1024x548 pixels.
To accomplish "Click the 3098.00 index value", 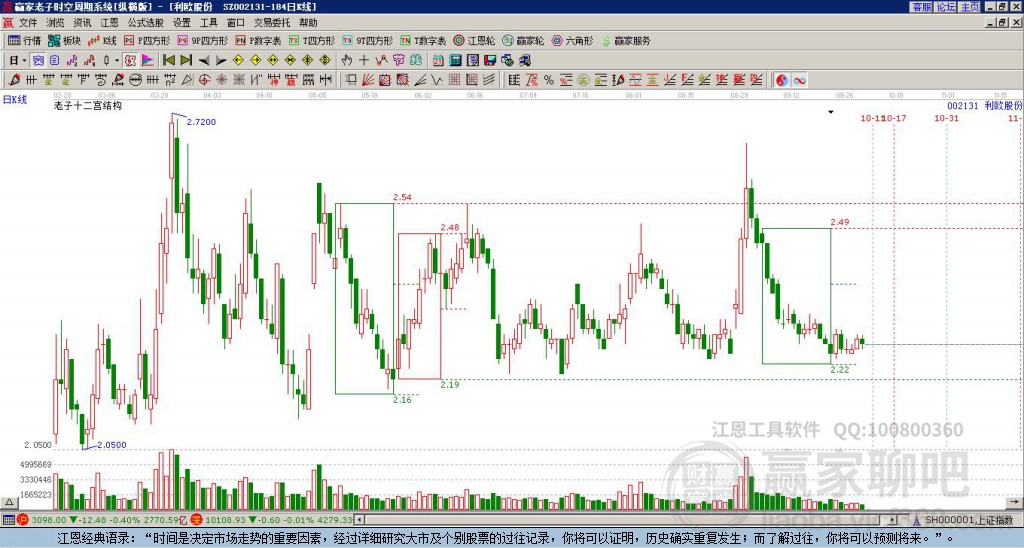I will point(48,520).
